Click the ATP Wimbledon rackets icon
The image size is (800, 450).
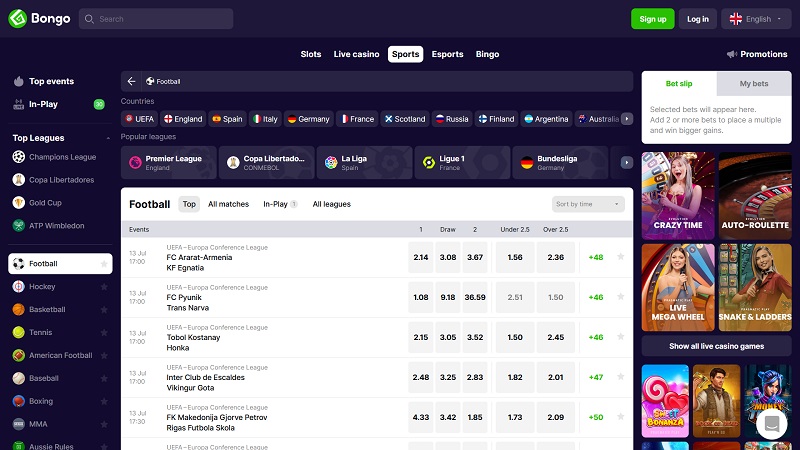[19, 226]
